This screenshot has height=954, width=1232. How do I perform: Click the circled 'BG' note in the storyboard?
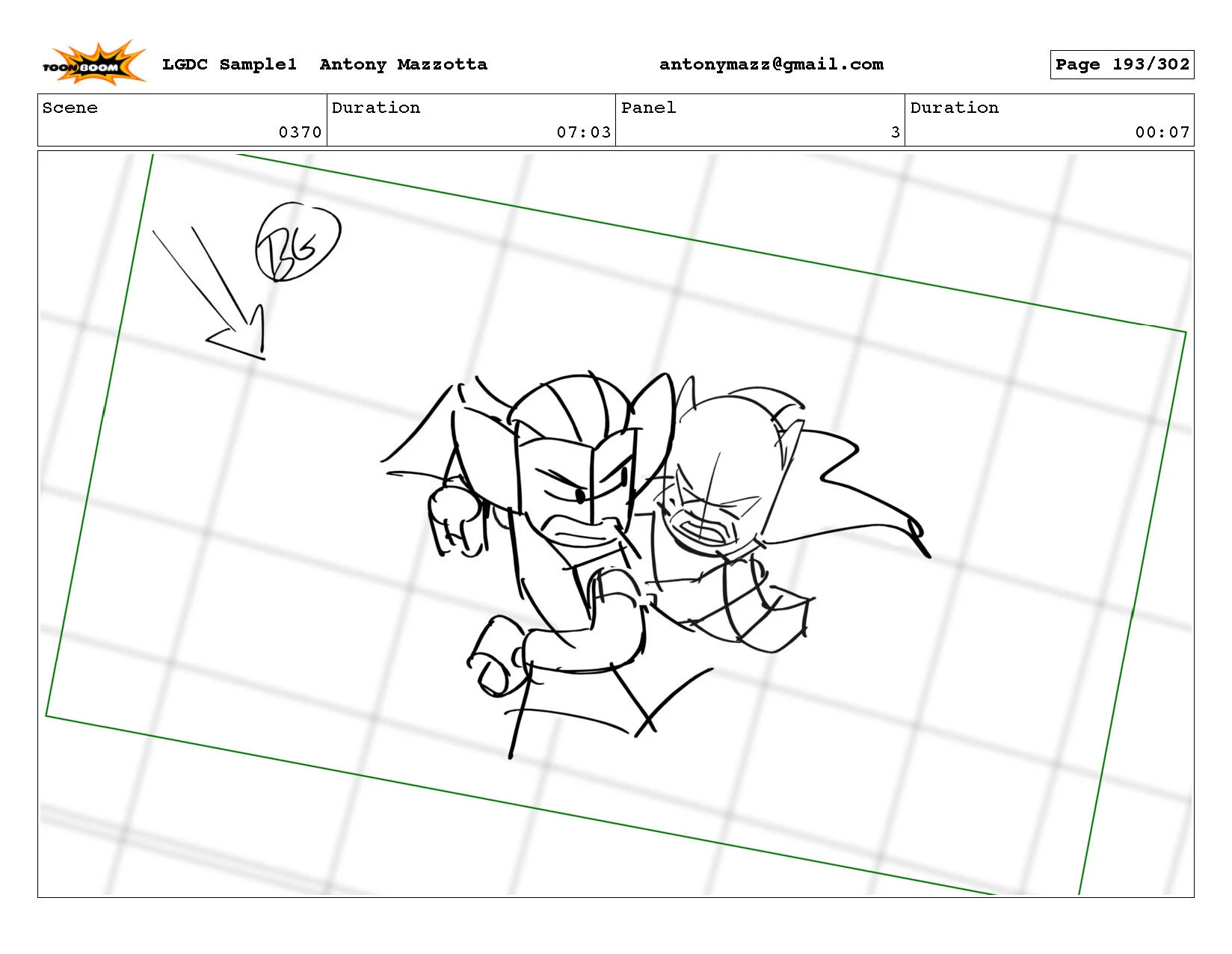pos(298,242)
